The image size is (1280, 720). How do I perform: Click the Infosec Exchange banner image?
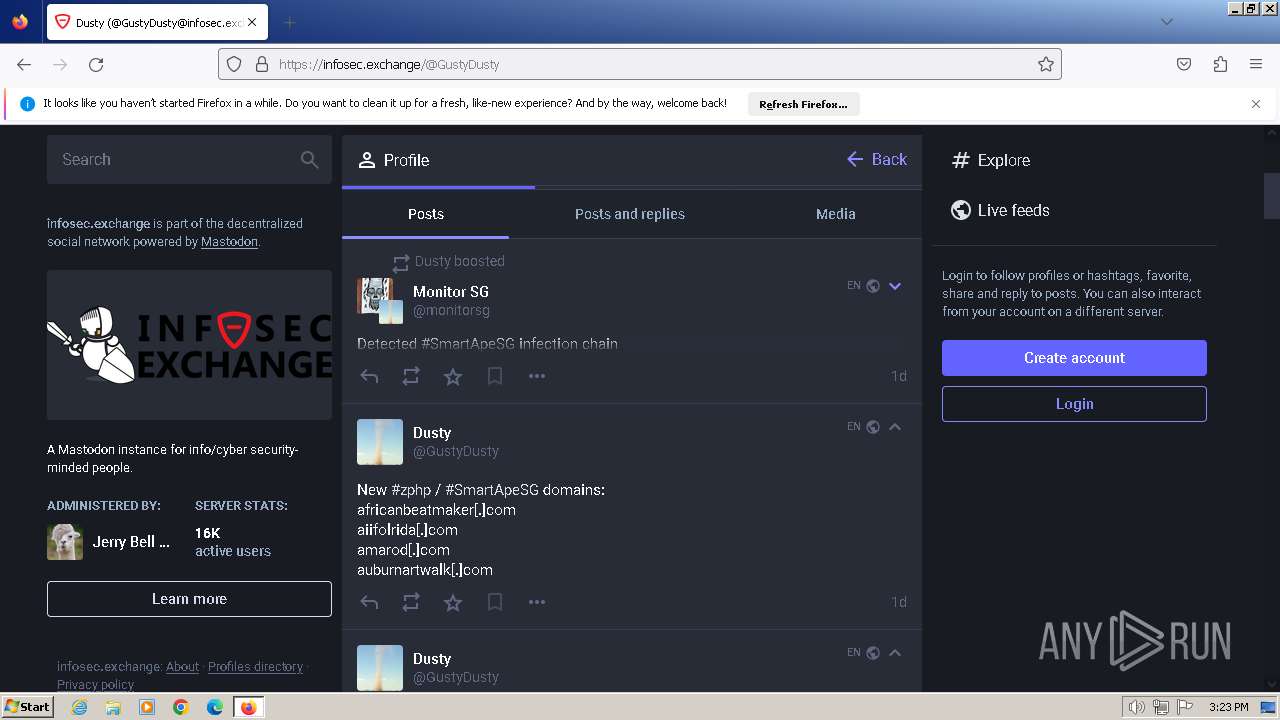click(x=189, y=345)
